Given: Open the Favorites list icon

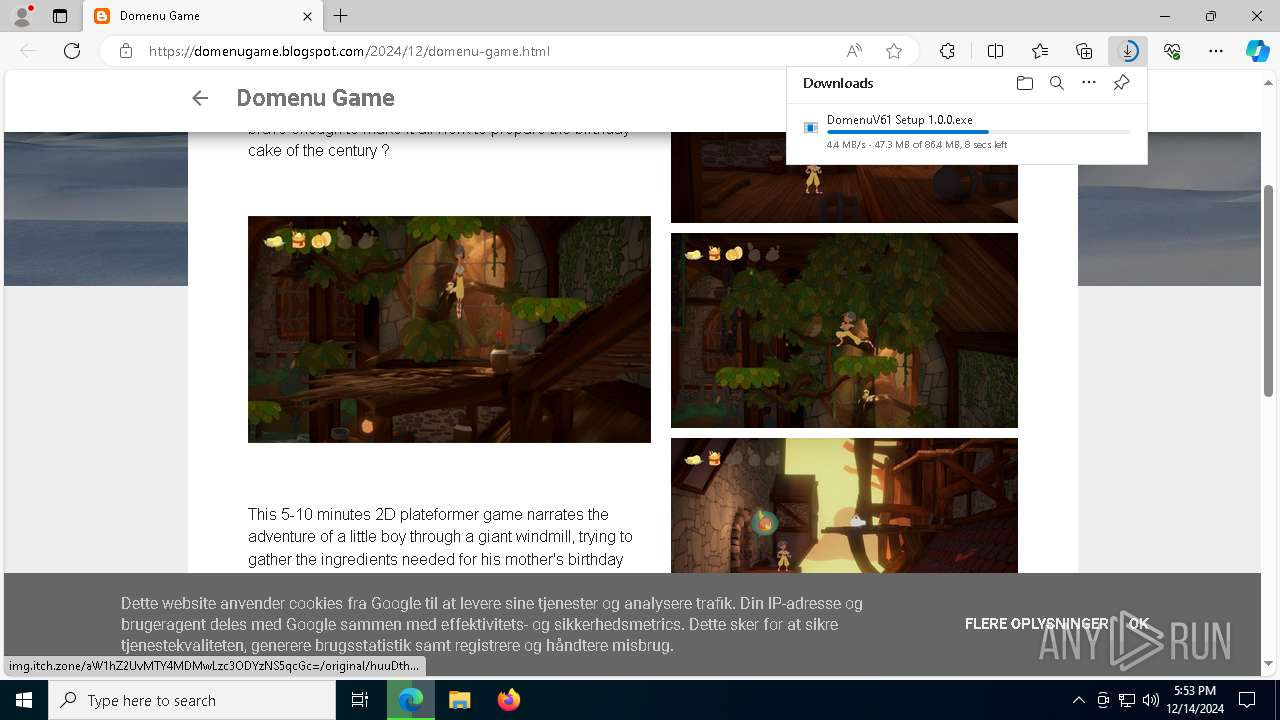Looking at the screenshot, I should pos(1040,51).
